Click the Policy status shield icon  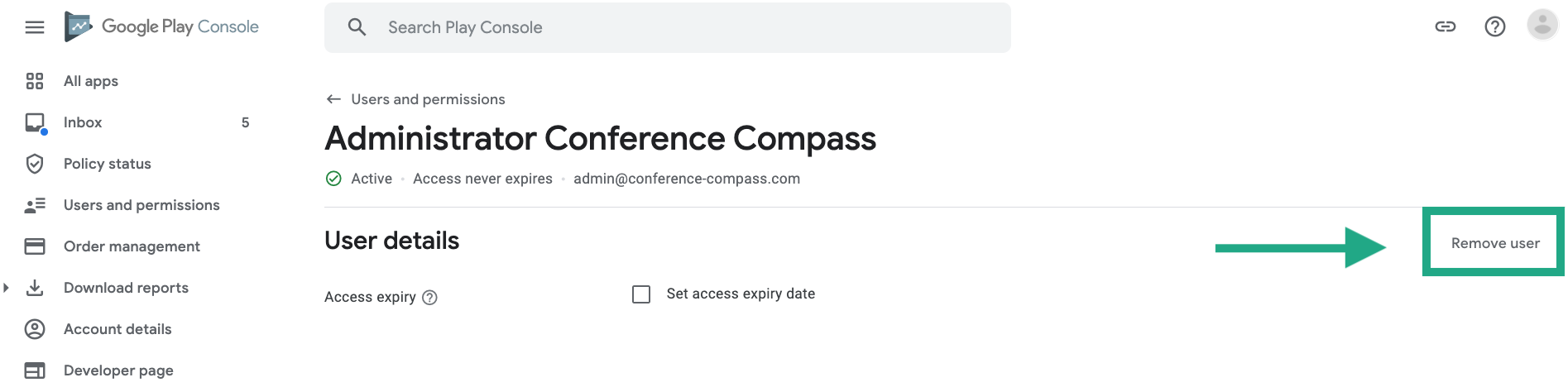(35, 164)
